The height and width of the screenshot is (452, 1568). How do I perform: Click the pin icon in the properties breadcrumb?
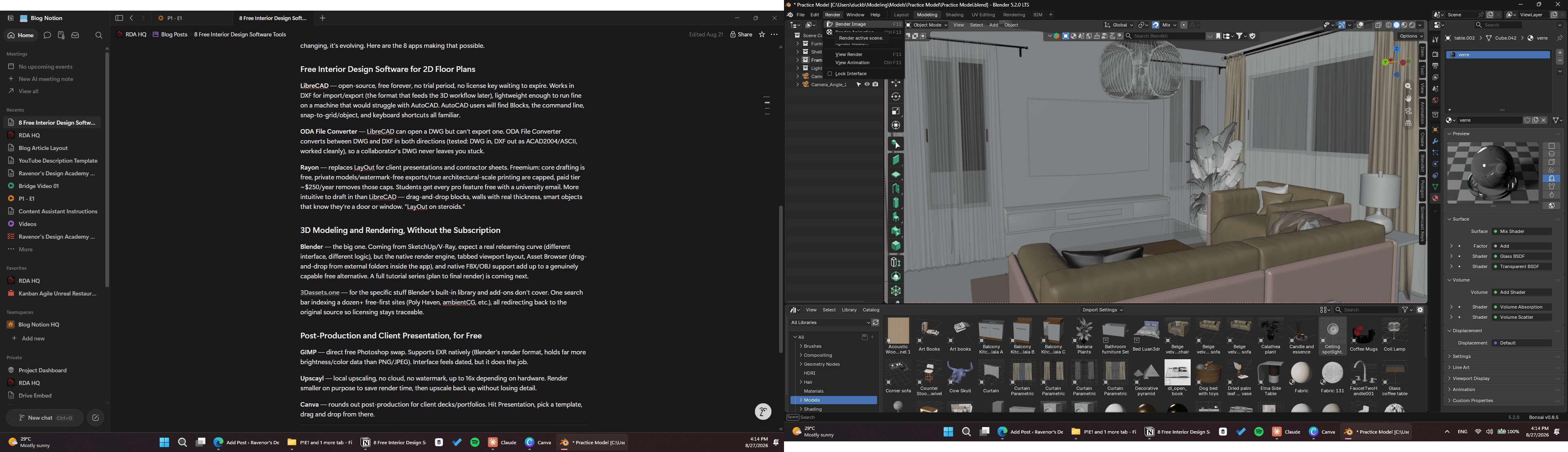[1559, 38]
